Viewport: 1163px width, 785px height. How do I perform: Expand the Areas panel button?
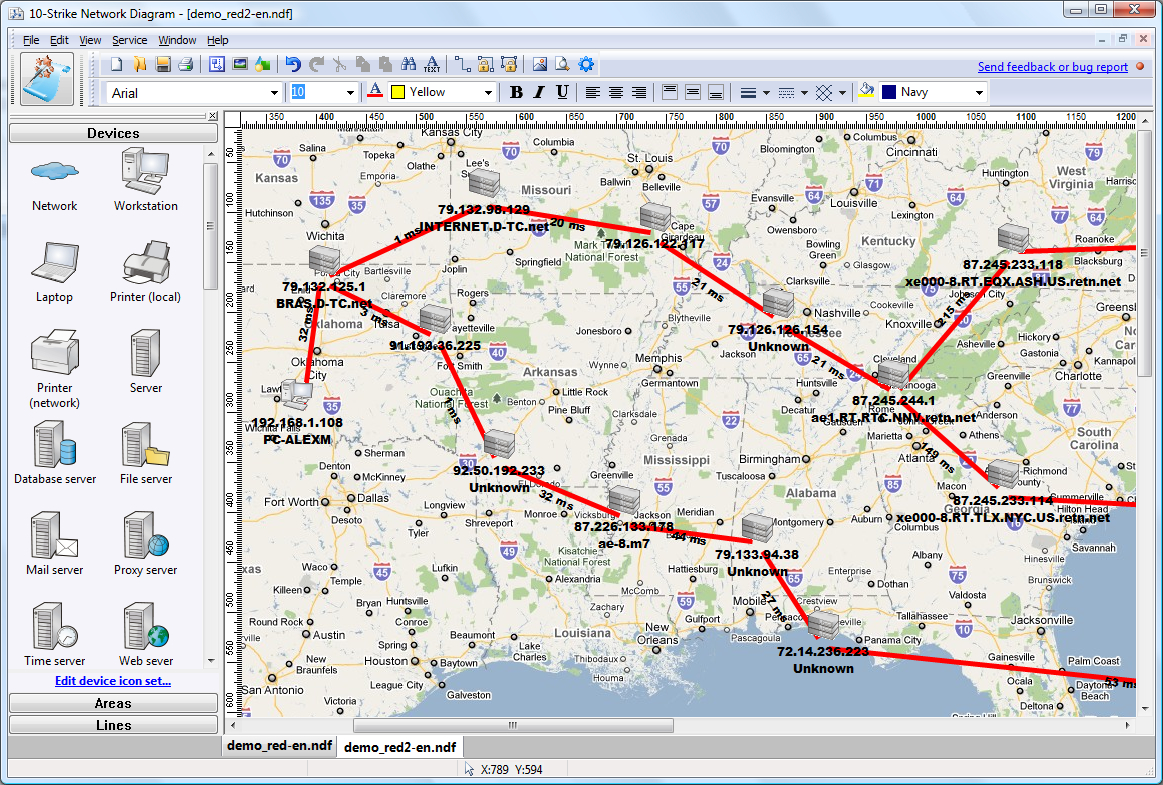click(x=113, y=703)
